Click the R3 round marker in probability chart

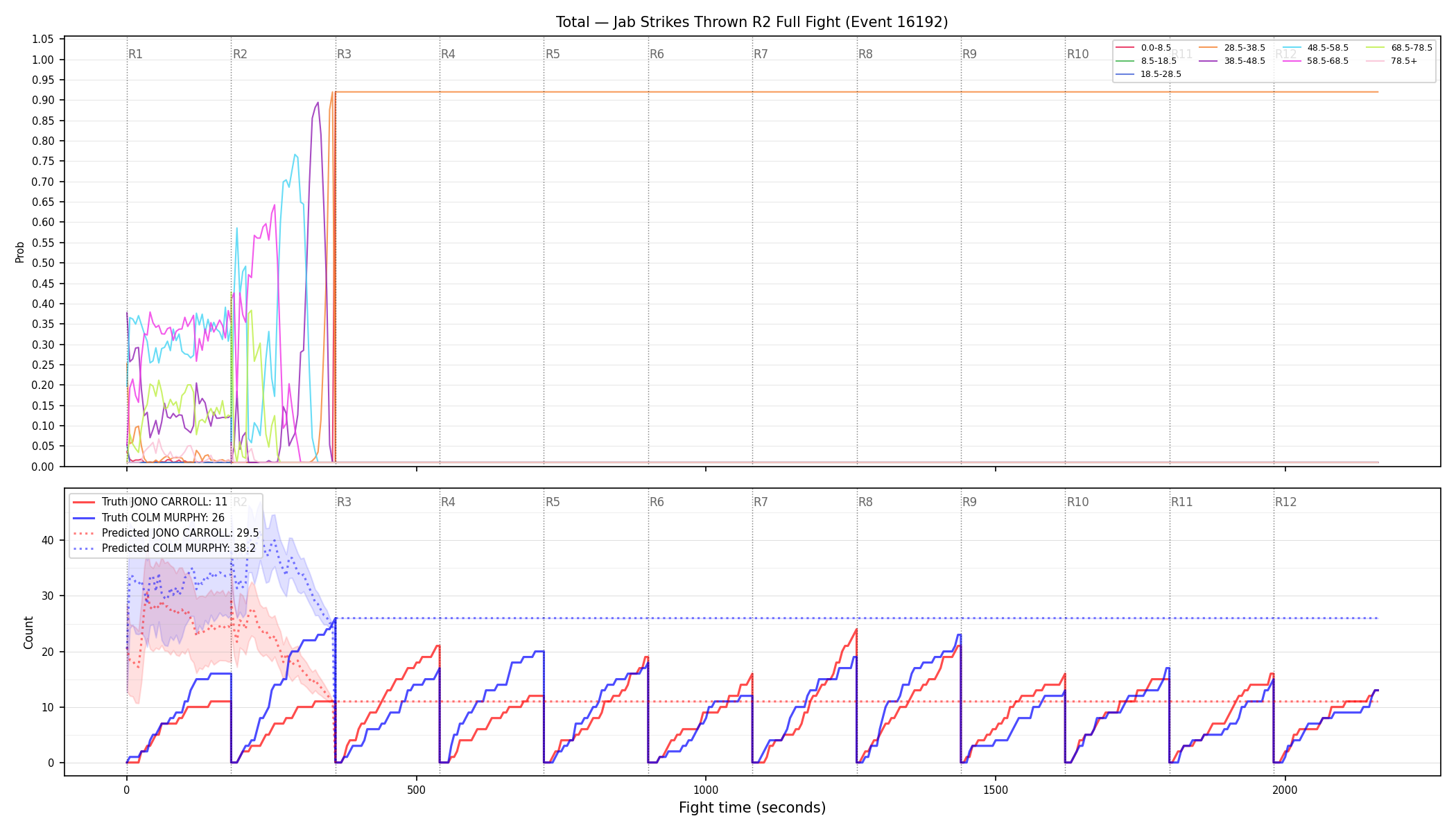point(344,54)
